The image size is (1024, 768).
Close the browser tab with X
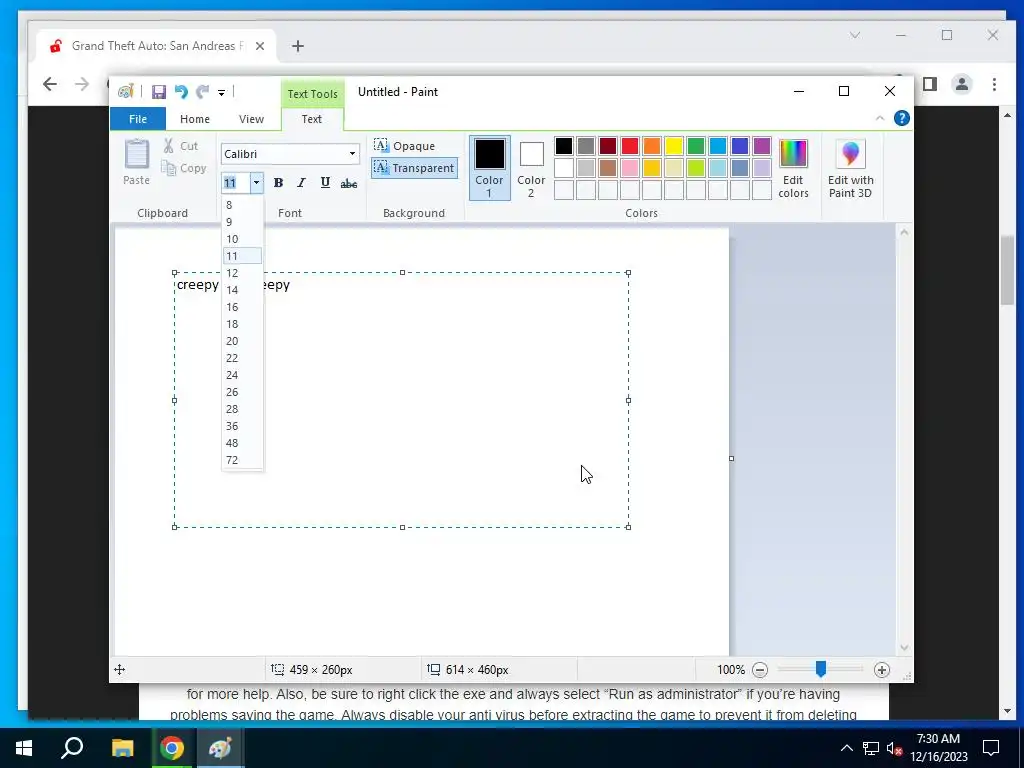tap(260, 46)
